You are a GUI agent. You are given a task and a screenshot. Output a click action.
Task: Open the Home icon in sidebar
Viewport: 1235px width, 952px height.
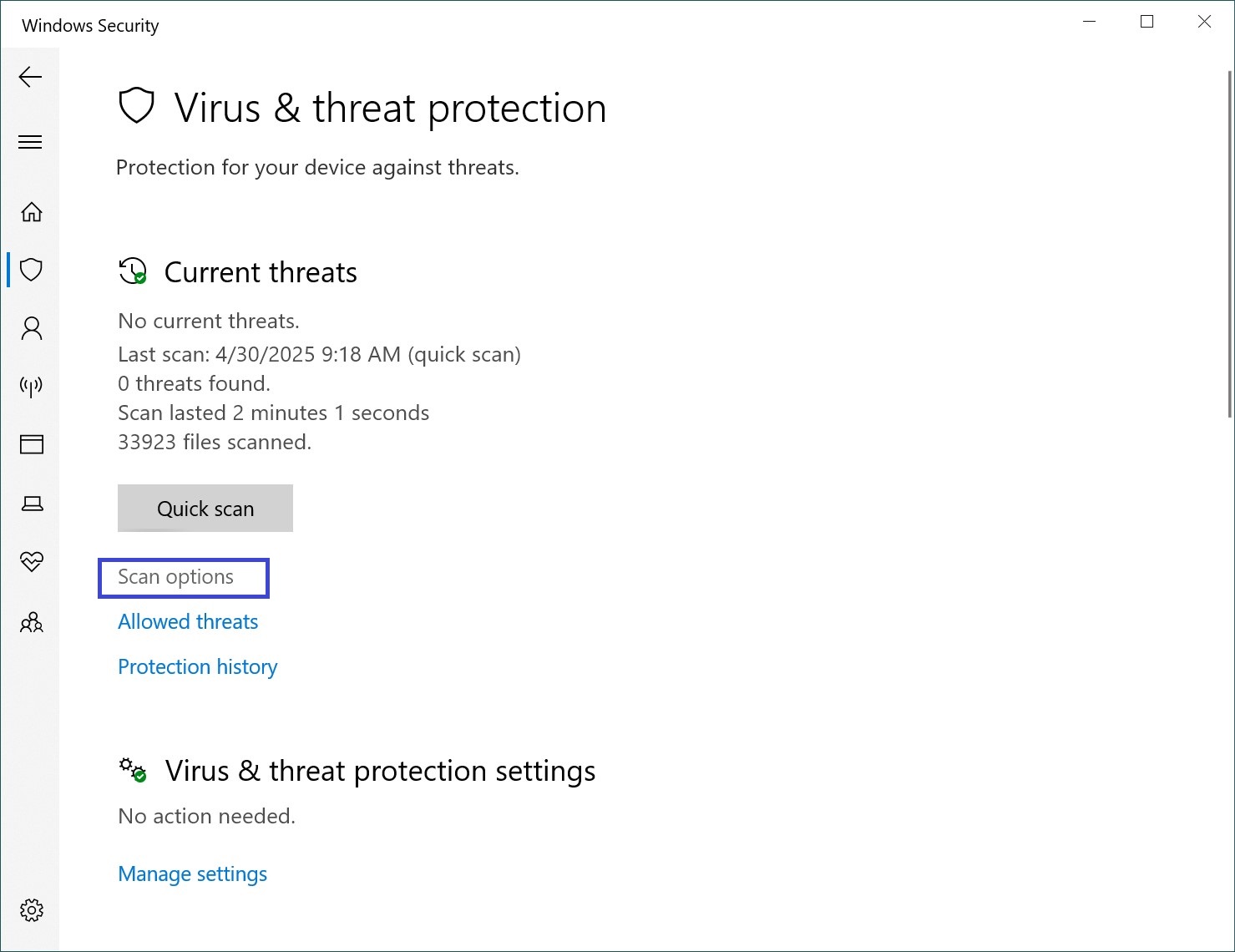tap(32, 212)
